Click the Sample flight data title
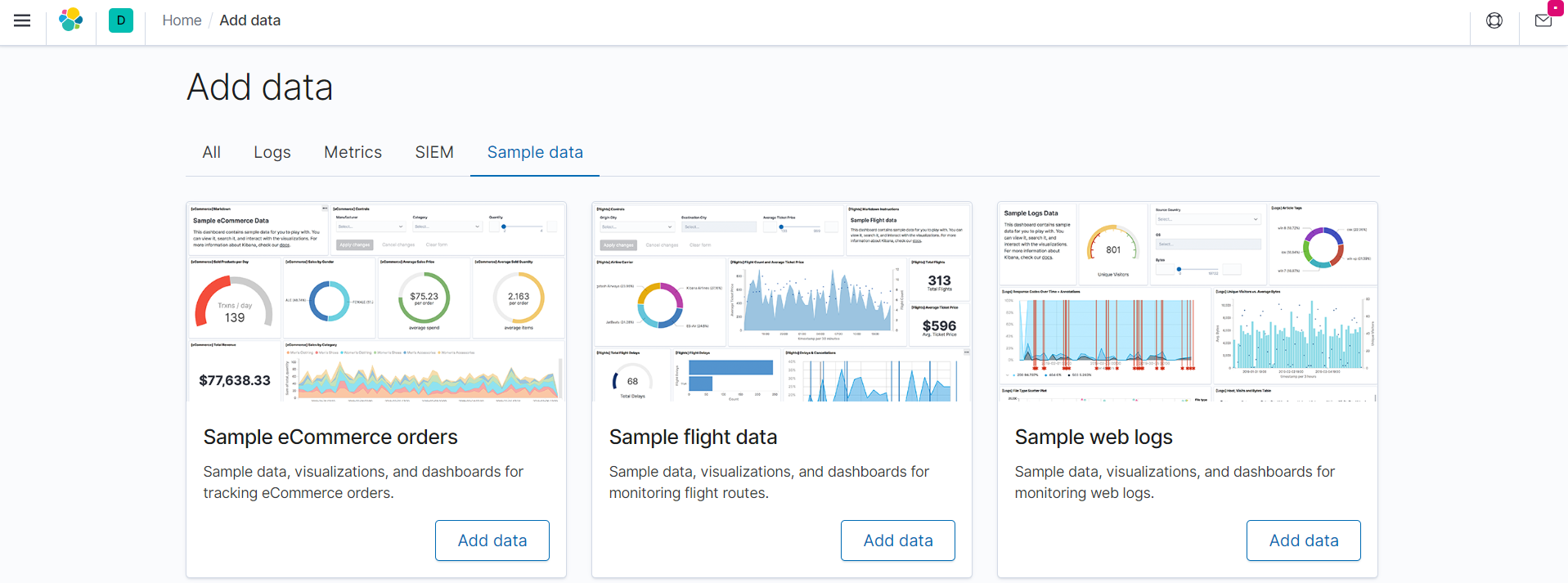 coord(693,437)
